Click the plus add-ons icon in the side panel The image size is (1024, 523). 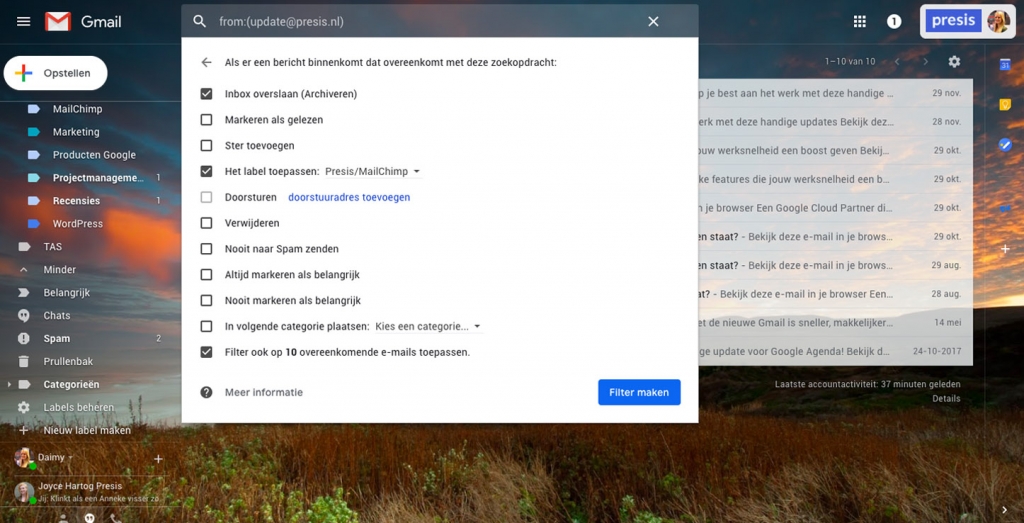coord(1005,249)
